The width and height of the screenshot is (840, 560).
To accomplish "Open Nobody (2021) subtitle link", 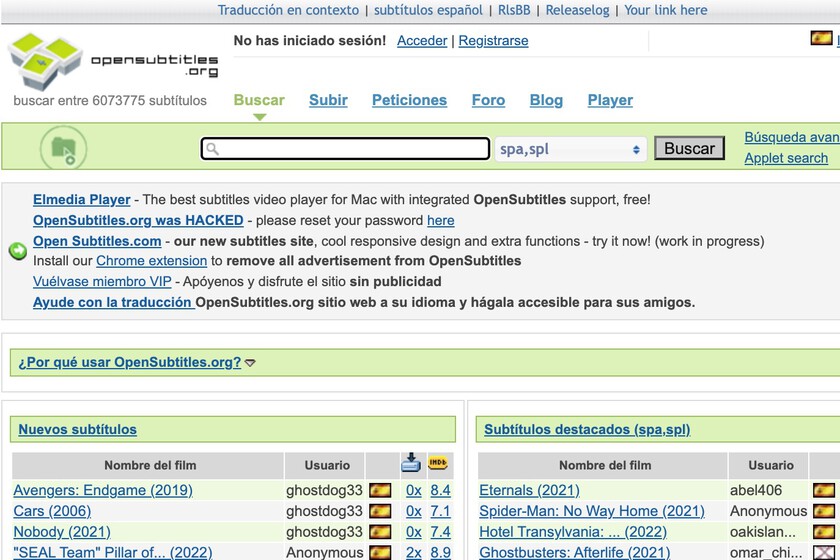I will pos(62,532).
